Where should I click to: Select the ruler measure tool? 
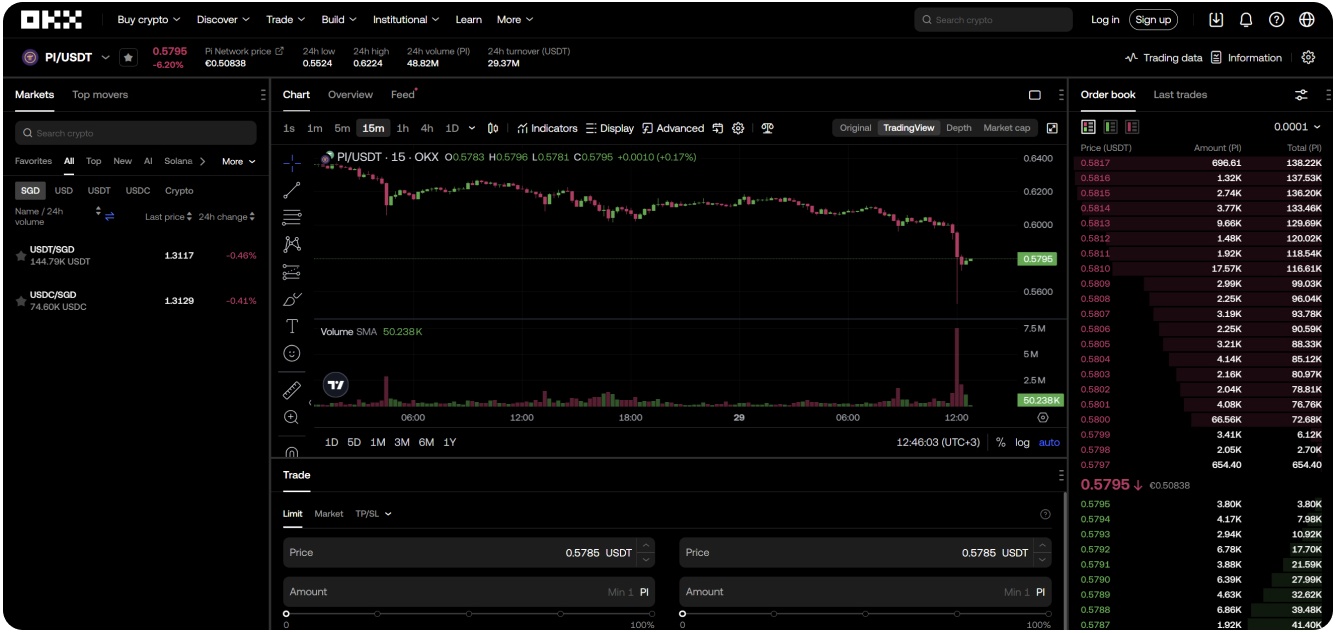click(292, 390)
